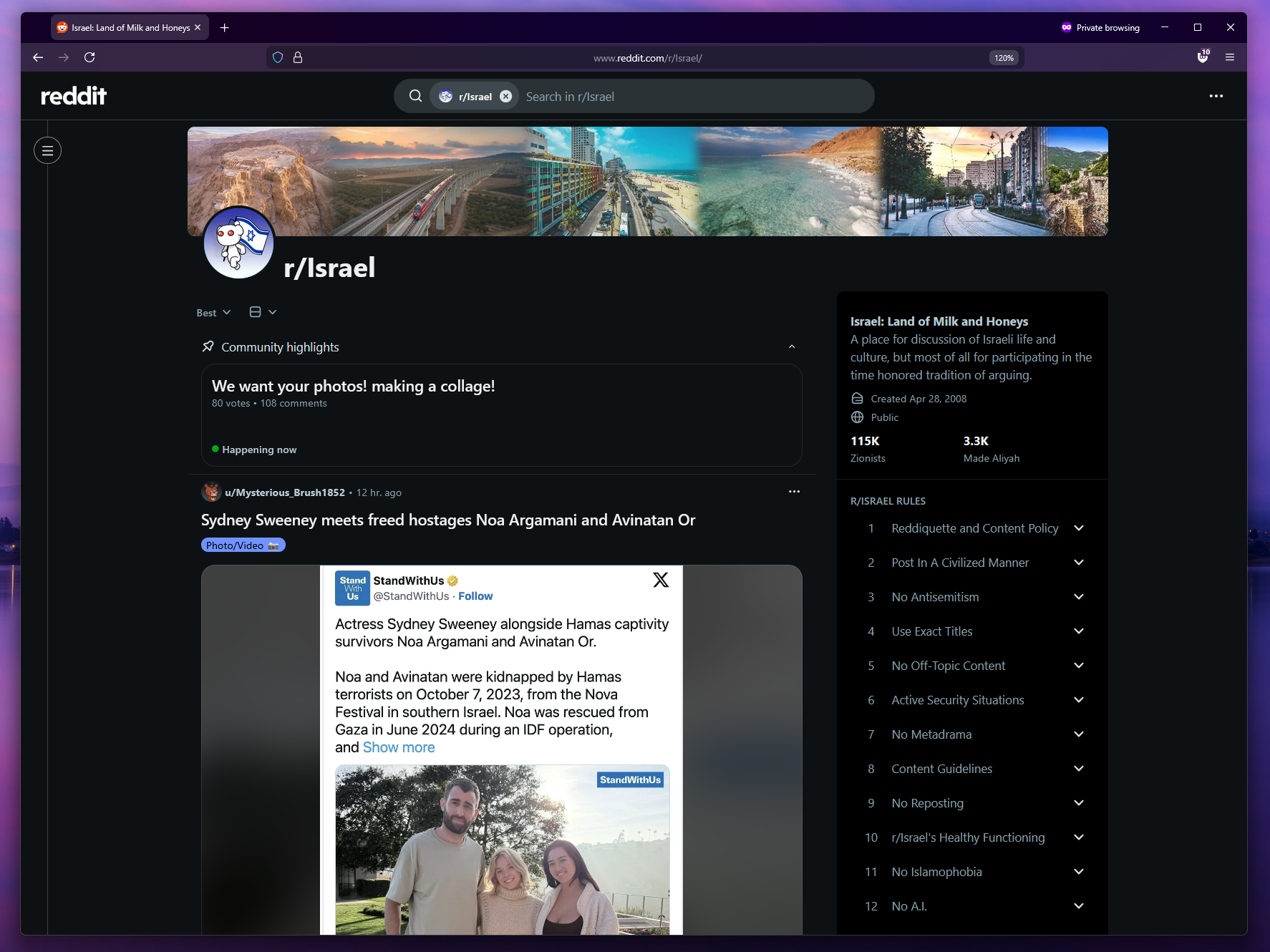Open u/Mysterious_Brush1852 avatar
1270x952 pixels.
point(211,492)
